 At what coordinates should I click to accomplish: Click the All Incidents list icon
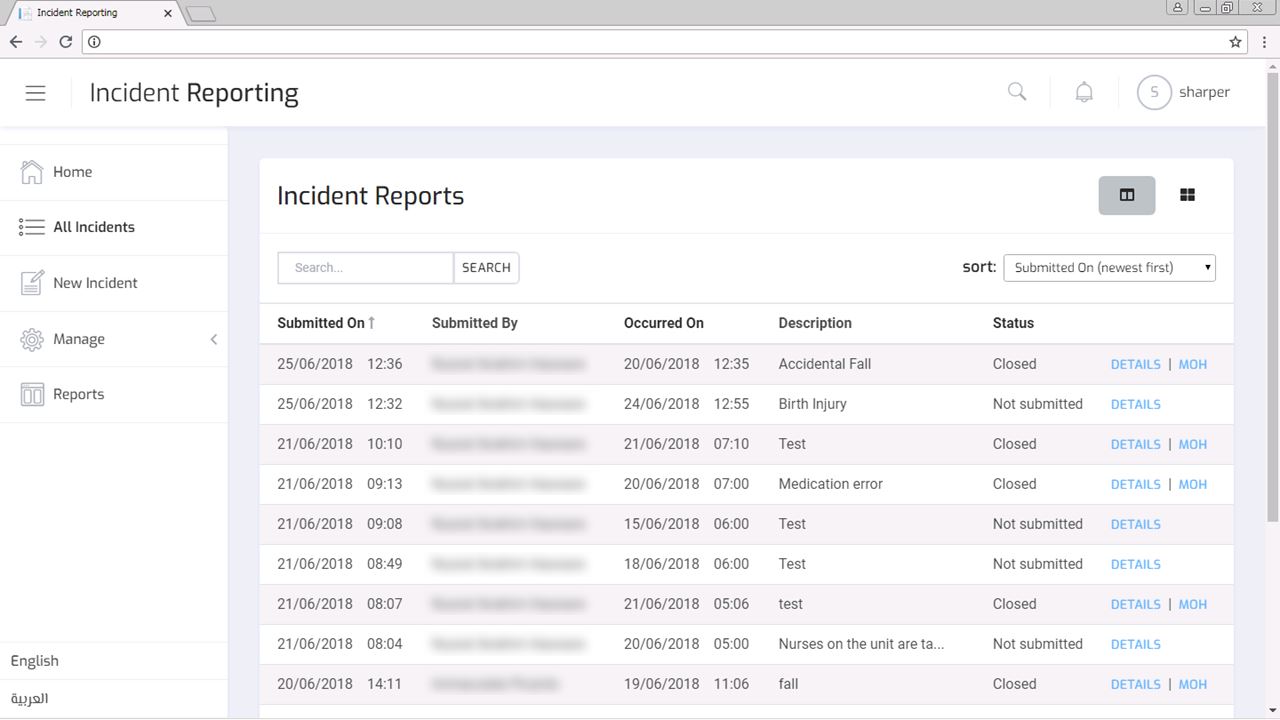[32, 227]
